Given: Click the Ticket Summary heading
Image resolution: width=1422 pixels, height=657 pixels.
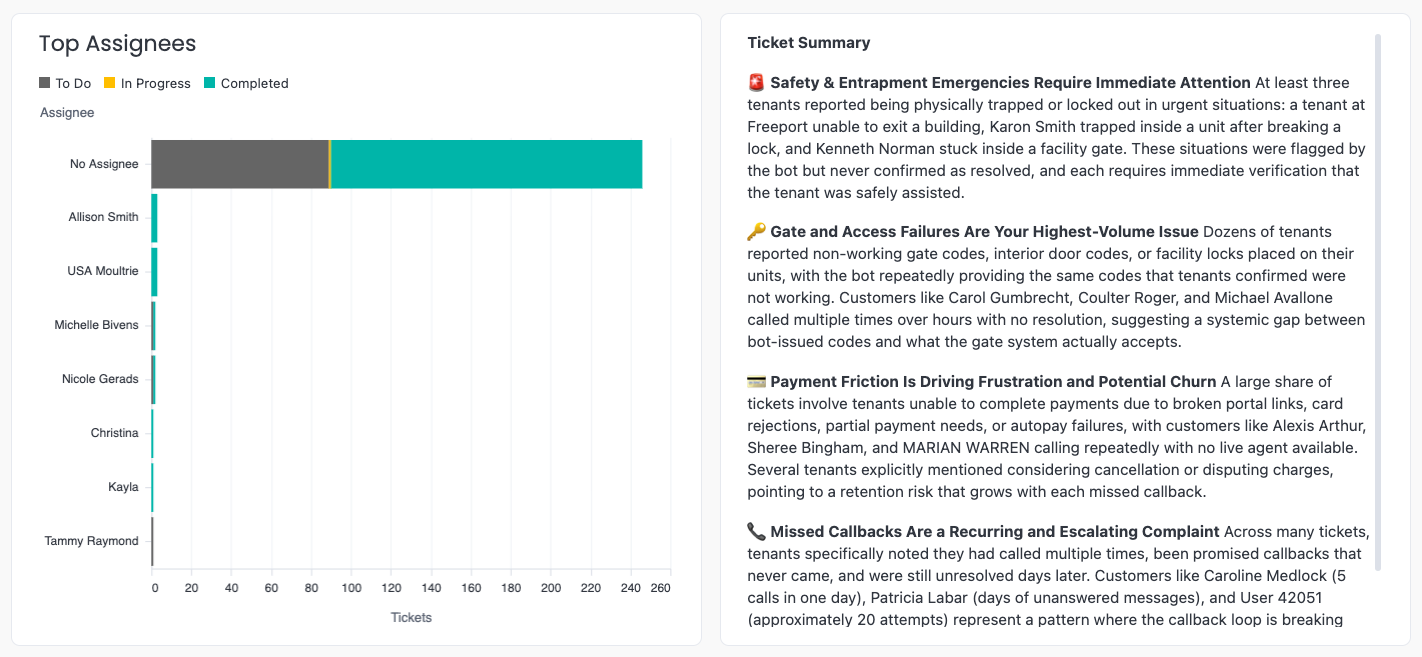Looking at the screenshot, I should tap(809, 43).
